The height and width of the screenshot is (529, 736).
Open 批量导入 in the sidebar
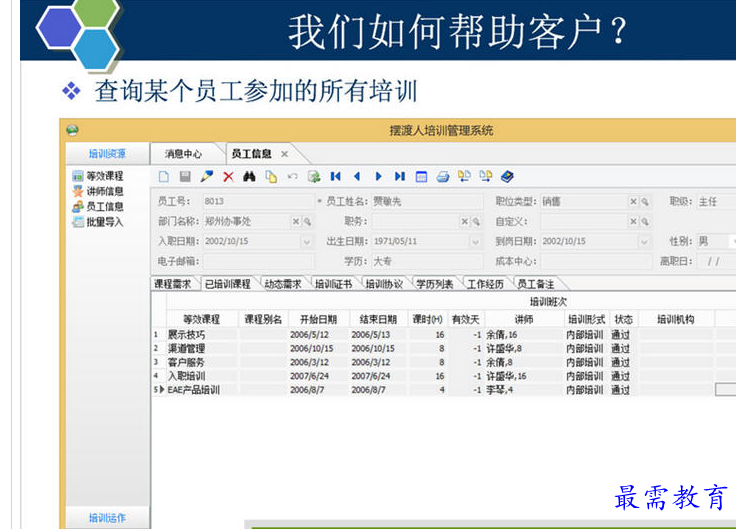(x=98, y=222)
